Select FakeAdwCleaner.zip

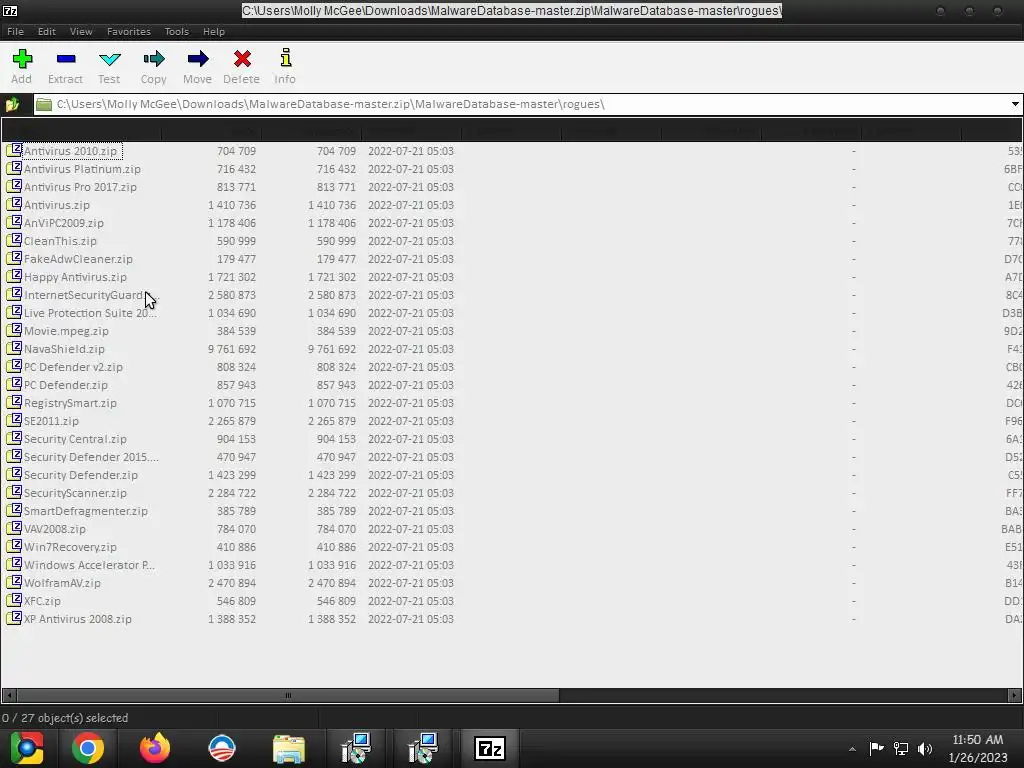tap(78, 259)
